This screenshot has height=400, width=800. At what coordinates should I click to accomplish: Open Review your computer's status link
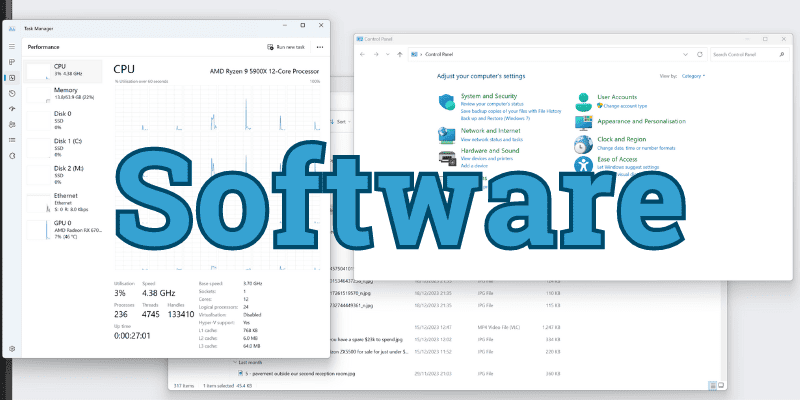492,104
